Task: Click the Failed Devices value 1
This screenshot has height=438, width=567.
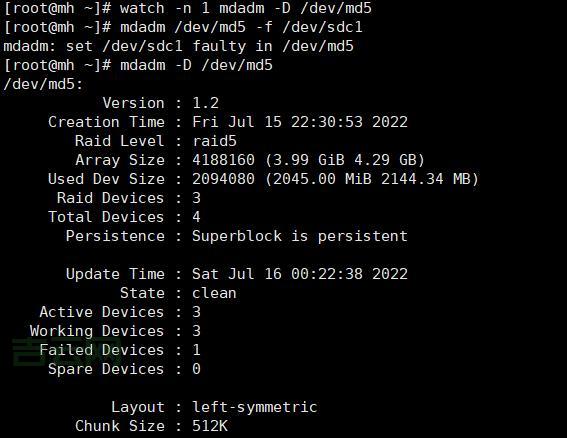Action: point(196,350)
